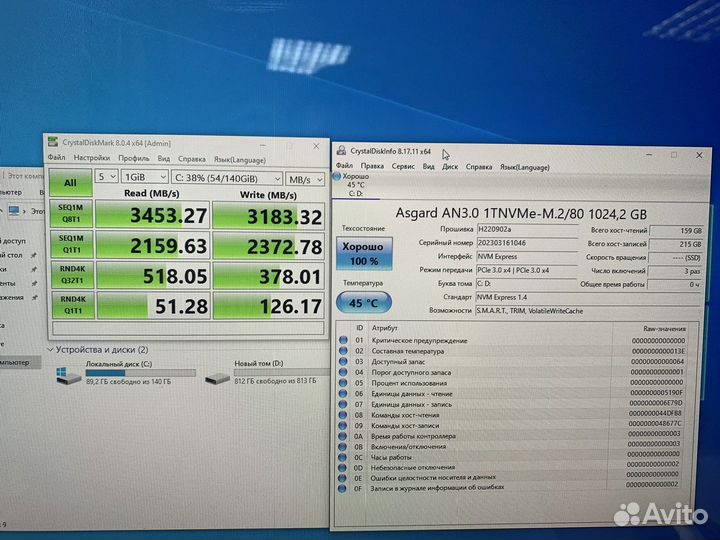Click the power-on count value 3 раз
The width and height of the screenshot is (720, 540).
click(675, 271)
